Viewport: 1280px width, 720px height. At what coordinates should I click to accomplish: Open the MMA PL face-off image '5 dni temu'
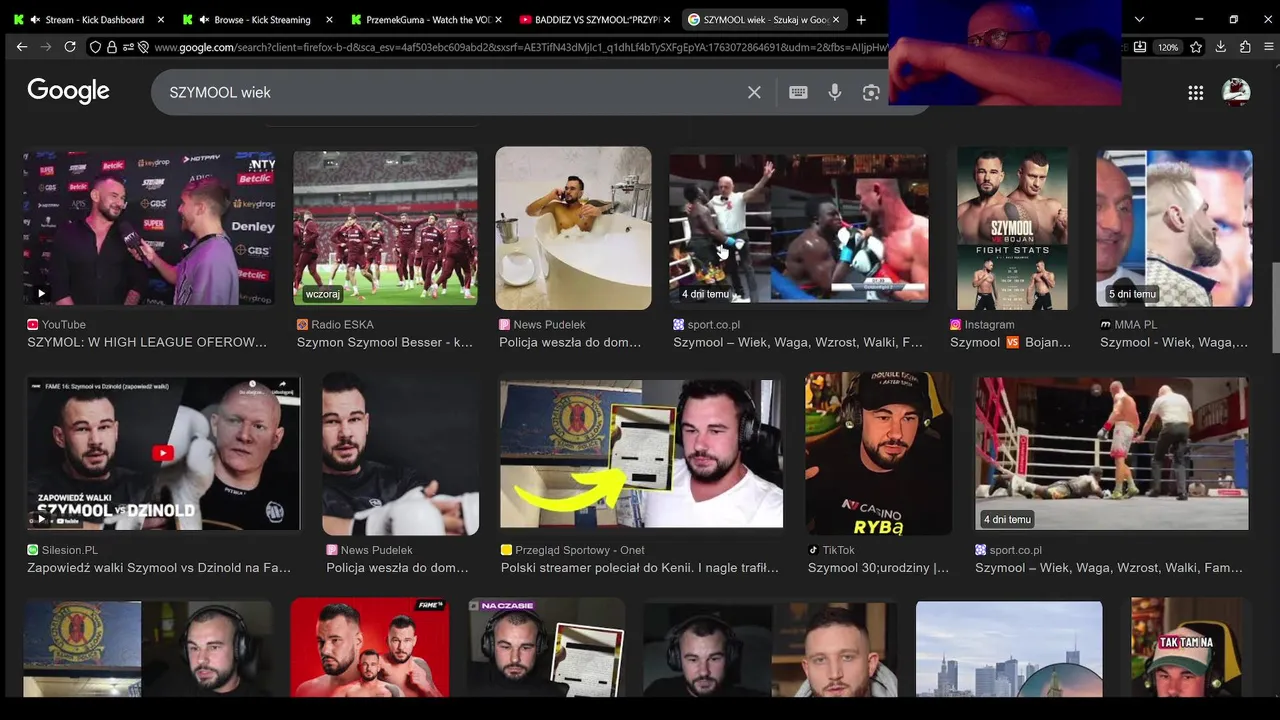[x=1174, y=228]
